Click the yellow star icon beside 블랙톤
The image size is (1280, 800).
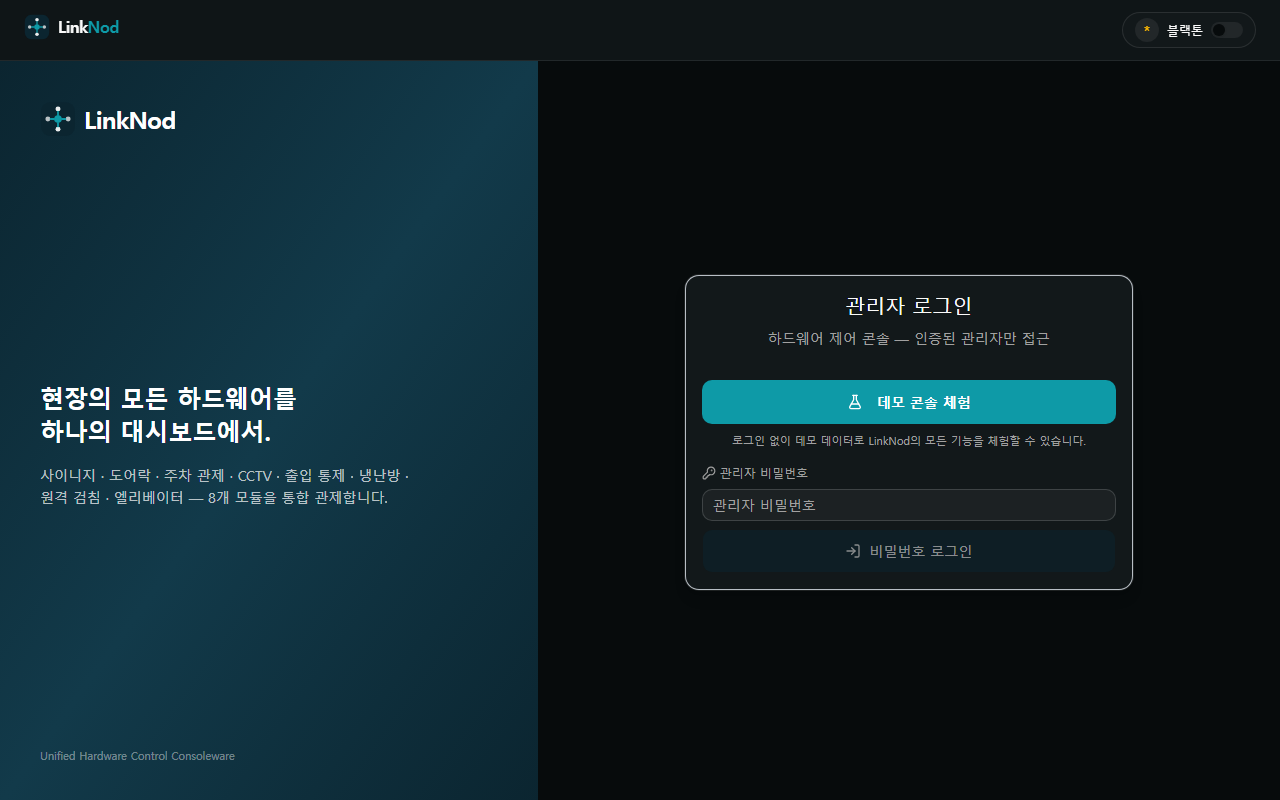coord(1146,30)
